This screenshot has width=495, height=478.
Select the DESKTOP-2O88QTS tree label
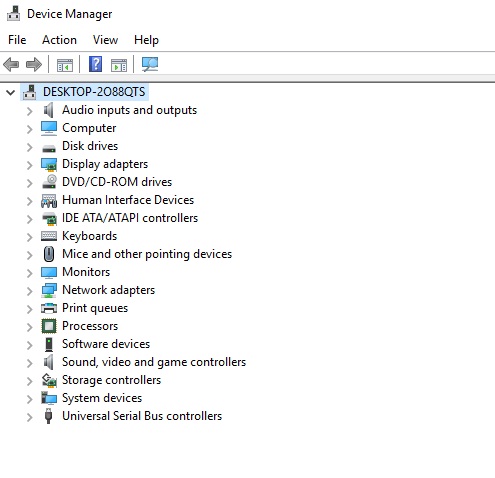[94, 92]
